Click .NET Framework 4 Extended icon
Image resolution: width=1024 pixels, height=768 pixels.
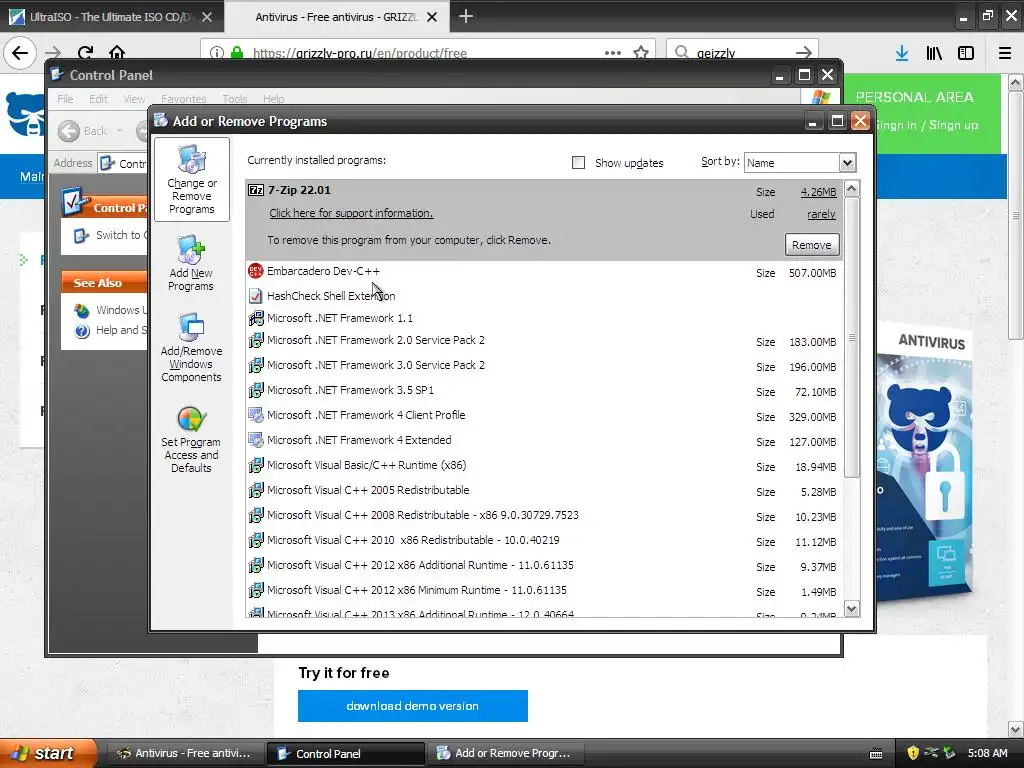255,440
